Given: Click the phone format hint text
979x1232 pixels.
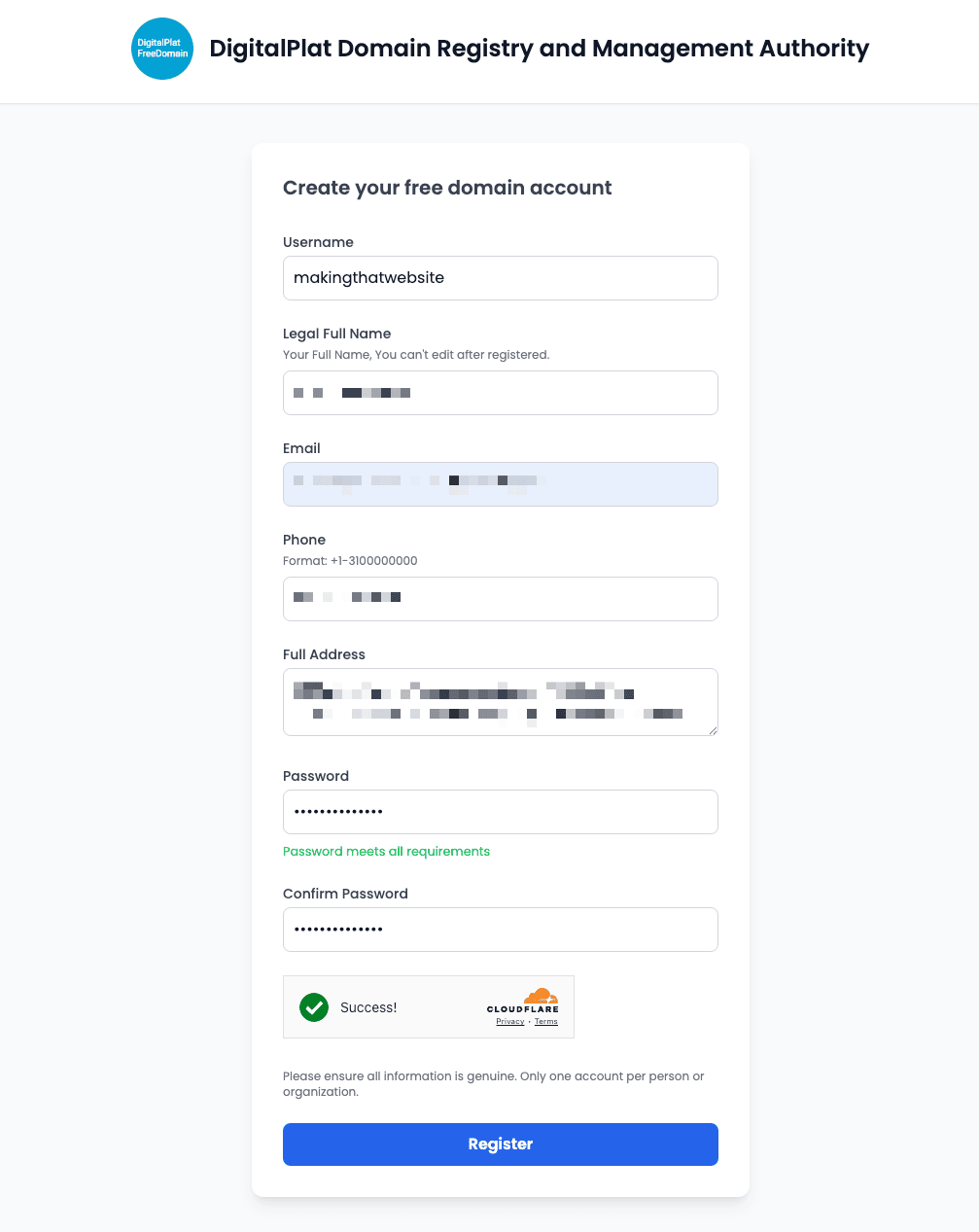Looking at the screenshot, I should [x=350, y=561].
